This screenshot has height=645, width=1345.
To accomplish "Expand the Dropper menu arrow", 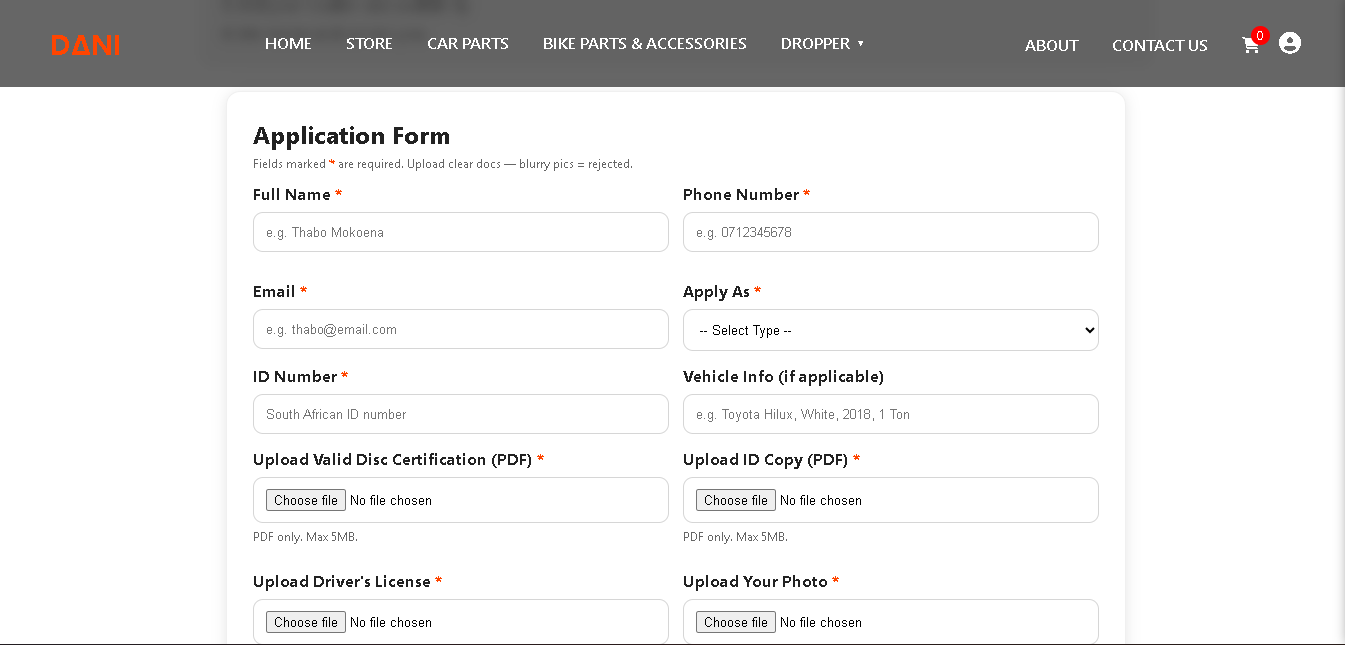I will pyautogui.click(x=860, y=44).
